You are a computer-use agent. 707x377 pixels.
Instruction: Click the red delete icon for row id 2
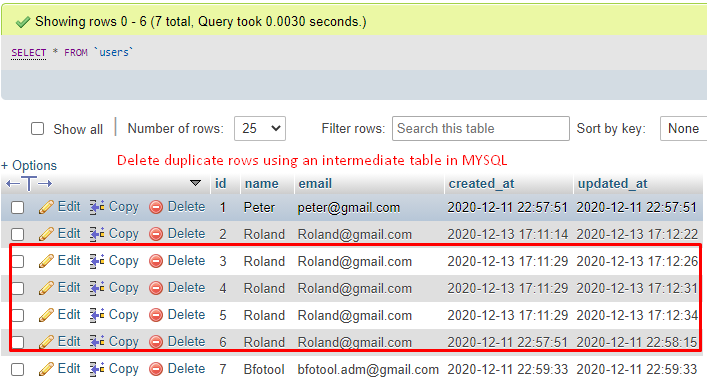[156, 234]
